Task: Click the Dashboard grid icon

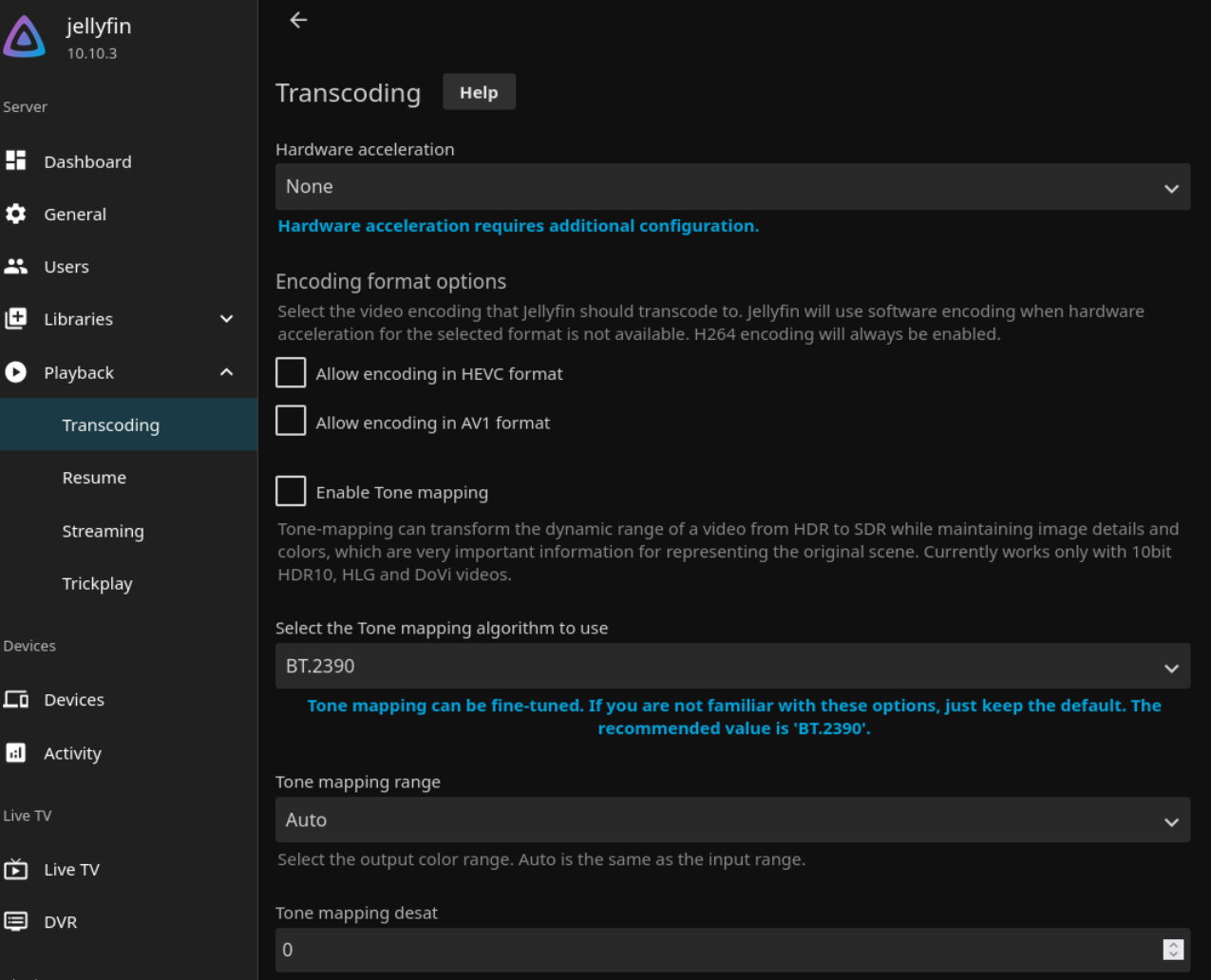Action: click(16, 160)
